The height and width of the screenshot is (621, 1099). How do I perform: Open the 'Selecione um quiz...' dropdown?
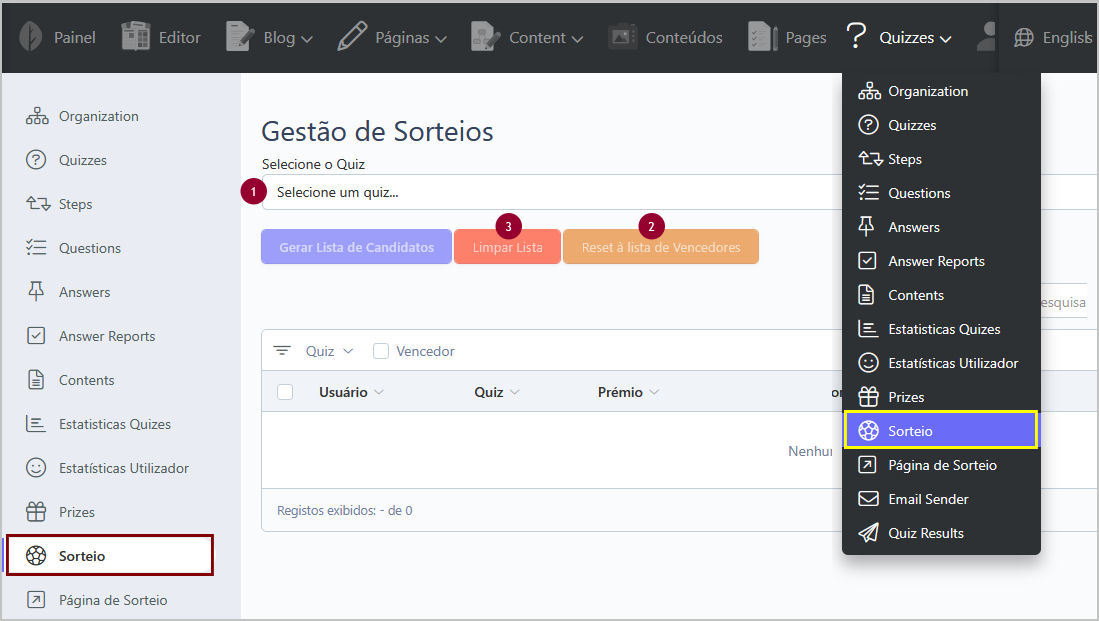(x=552, y=192)
